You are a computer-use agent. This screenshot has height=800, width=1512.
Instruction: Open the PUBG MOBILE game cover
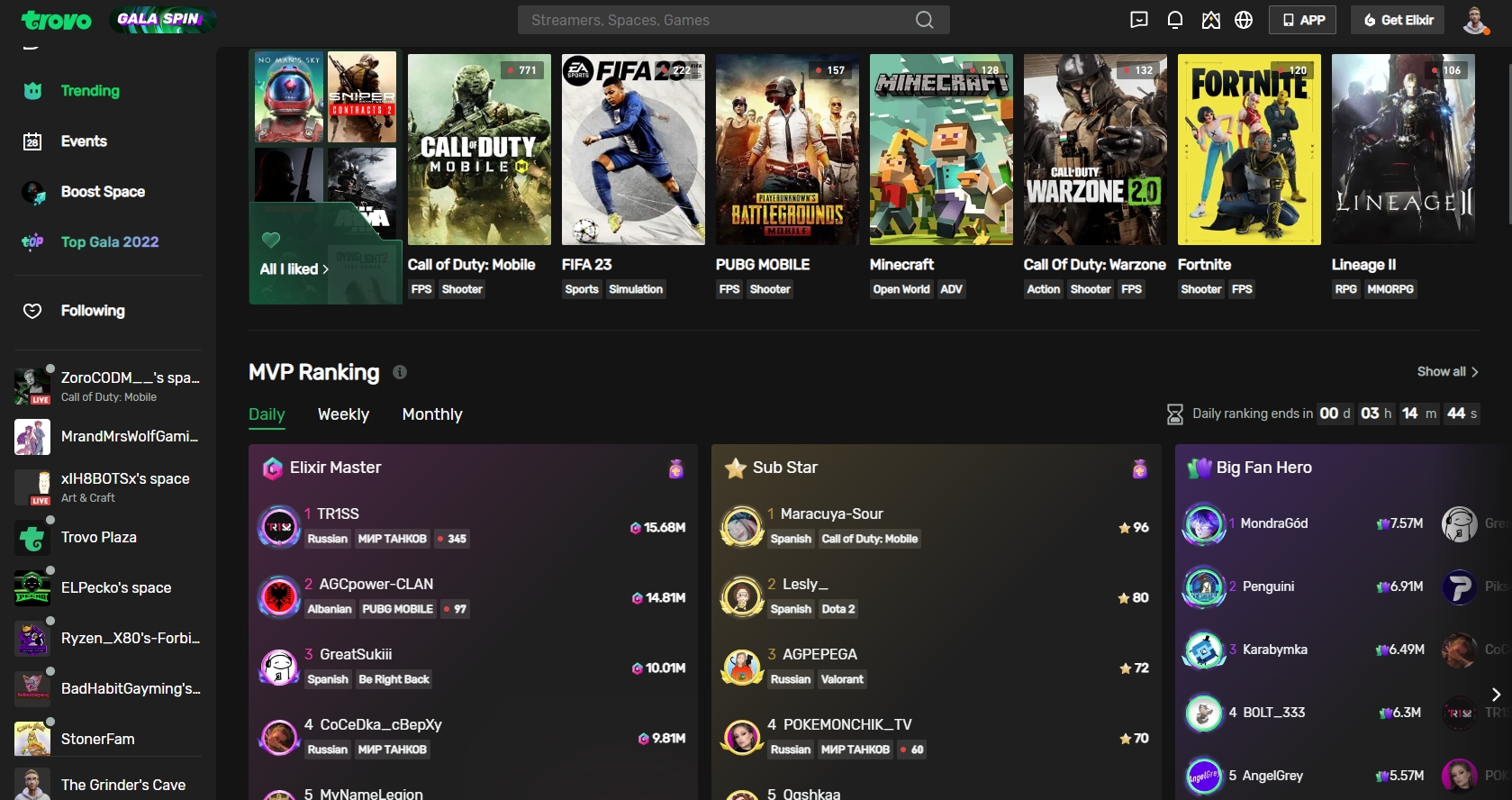[787, 150]
